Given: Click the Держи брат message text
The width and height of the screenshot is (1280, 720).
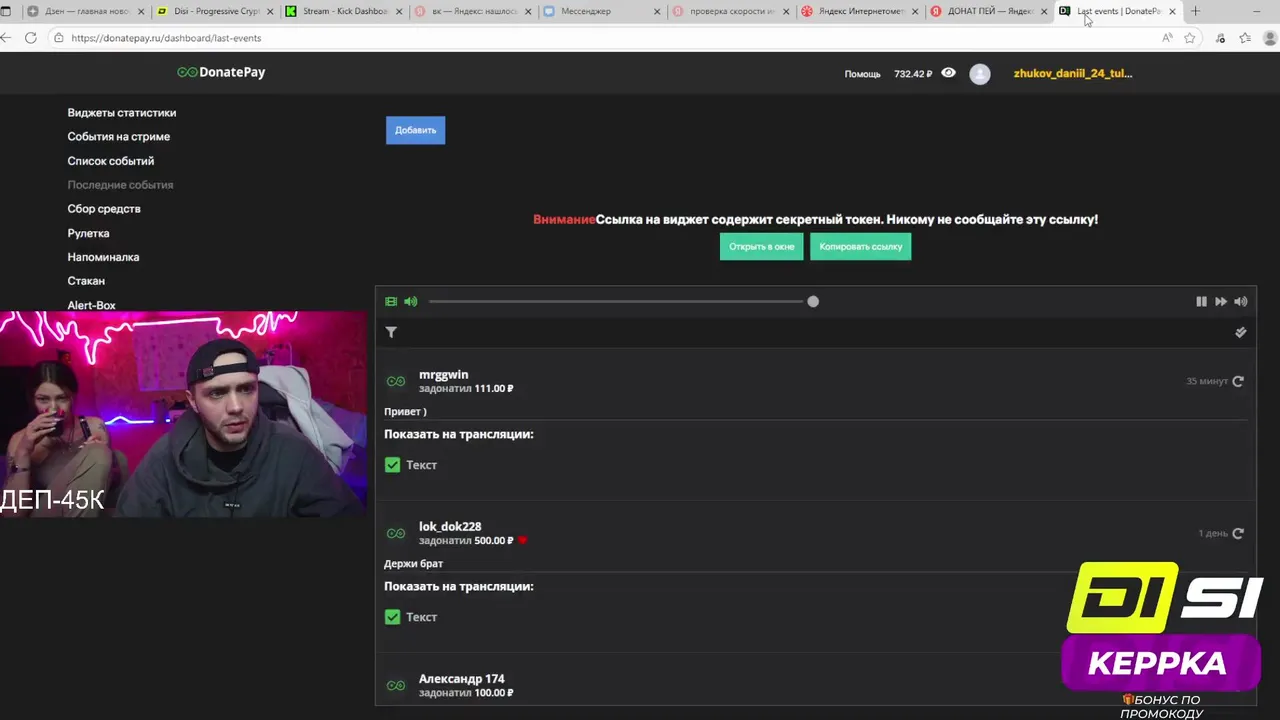Looking at the screenshot, I should (413, 564).
